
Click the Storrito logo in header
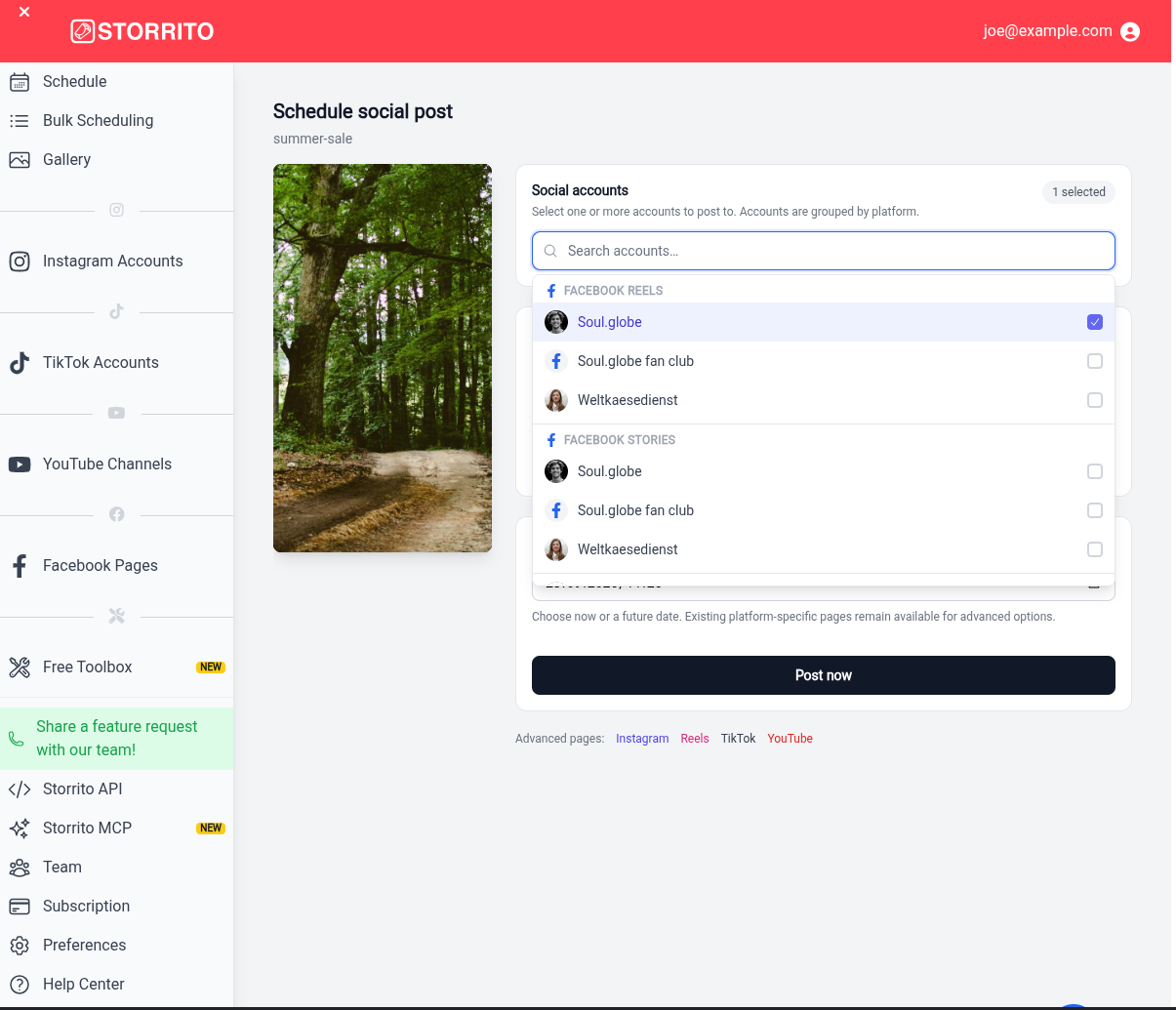pyautogui.click(x=142, y=31)
